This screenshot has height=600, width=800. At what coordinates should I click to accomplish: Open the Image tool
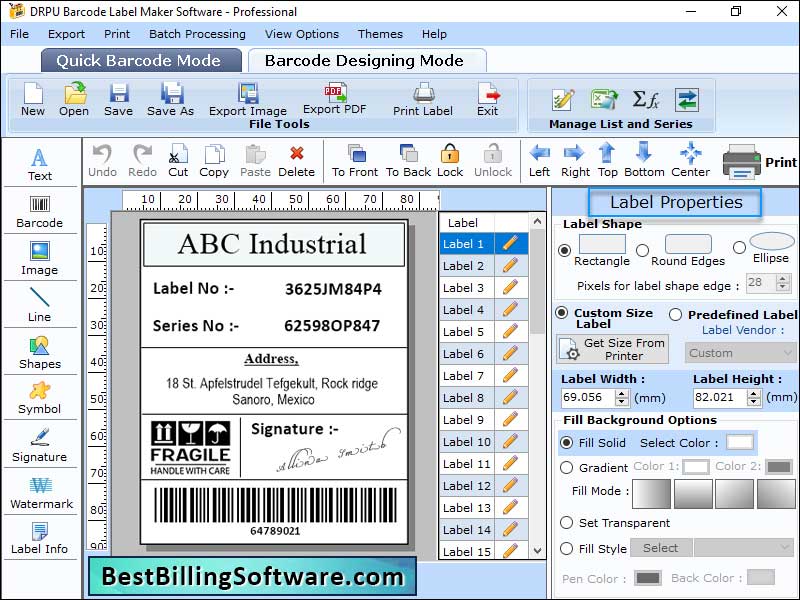click(x=40, y=258)
